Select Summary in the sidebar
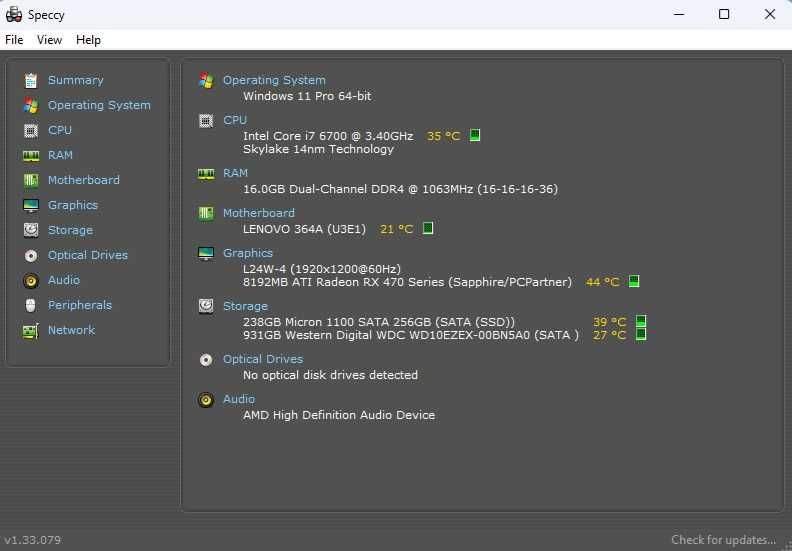The width and height of the screenshot is (792, 551). point(76,80)
